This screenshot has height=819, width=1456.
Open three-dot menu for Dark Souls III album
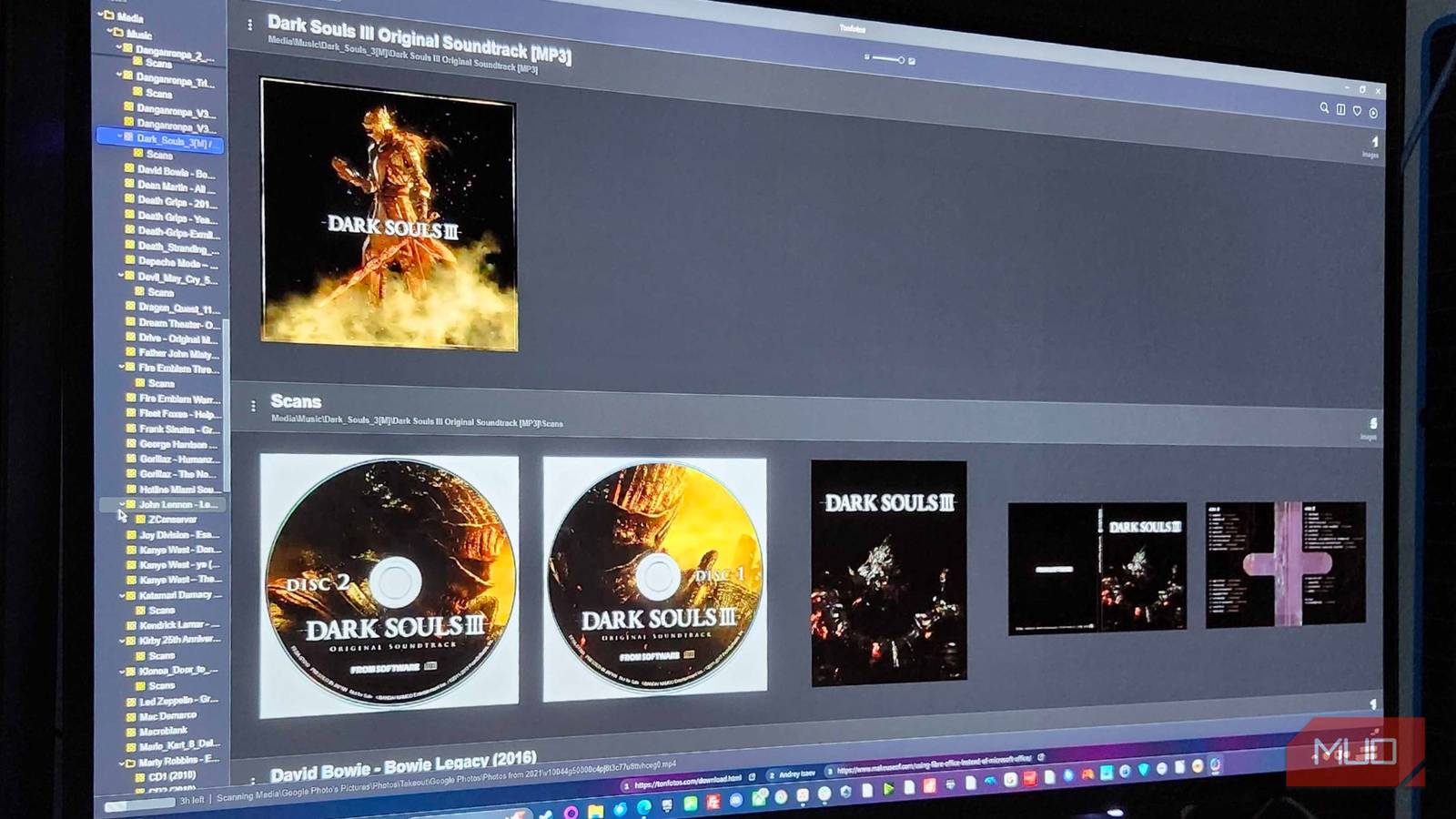tap(250, 25)
